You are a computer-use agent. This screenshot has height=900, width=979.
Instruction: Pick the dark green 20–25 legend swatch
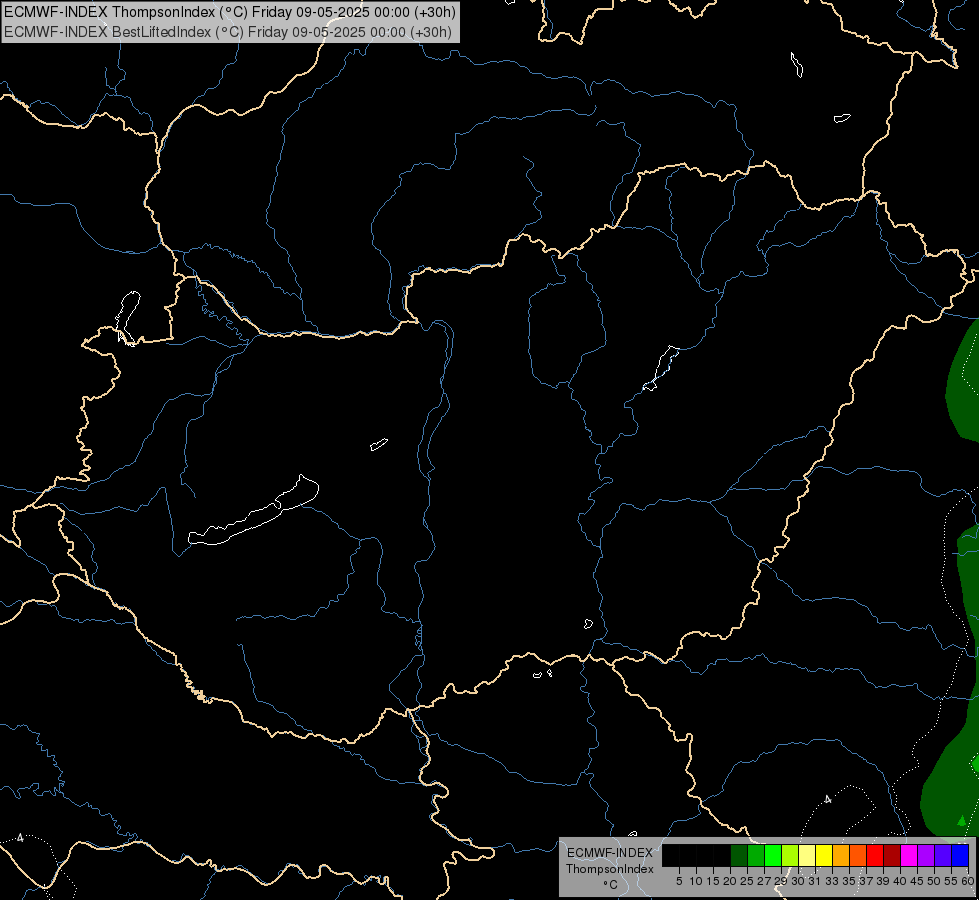739,856
